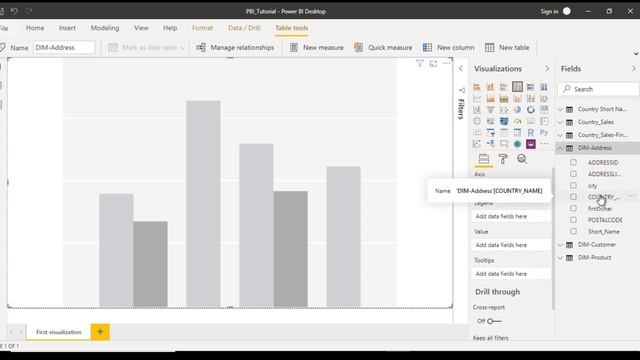Open the Format paint roller tab
This screenshot has width=640, height=360.
[x=503, y=159]
